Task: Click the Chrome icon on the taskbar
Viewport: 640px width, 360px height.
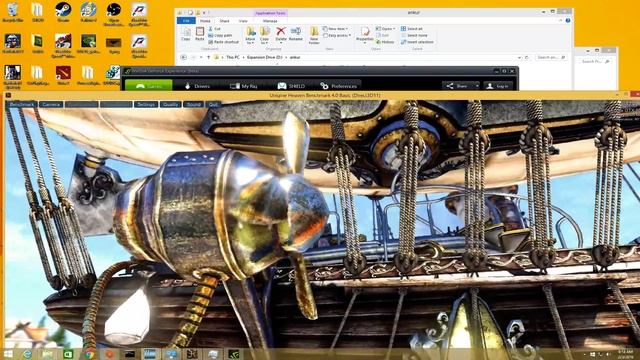Action: pos(90,354)
